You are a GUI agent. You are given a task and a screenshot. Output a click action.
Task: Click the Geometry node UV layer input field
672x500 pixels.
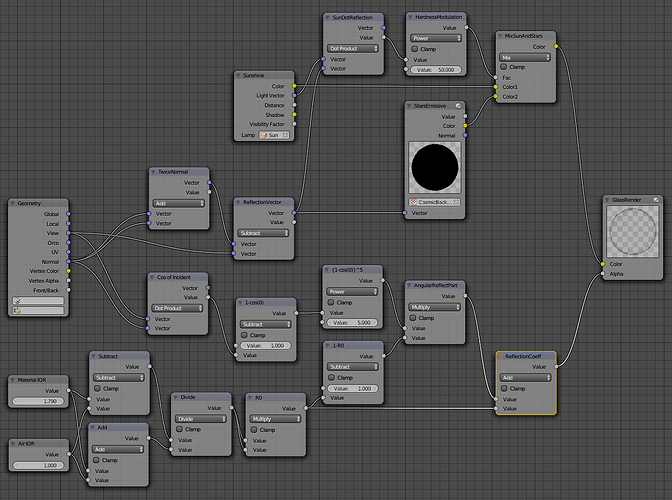[38, 300]
